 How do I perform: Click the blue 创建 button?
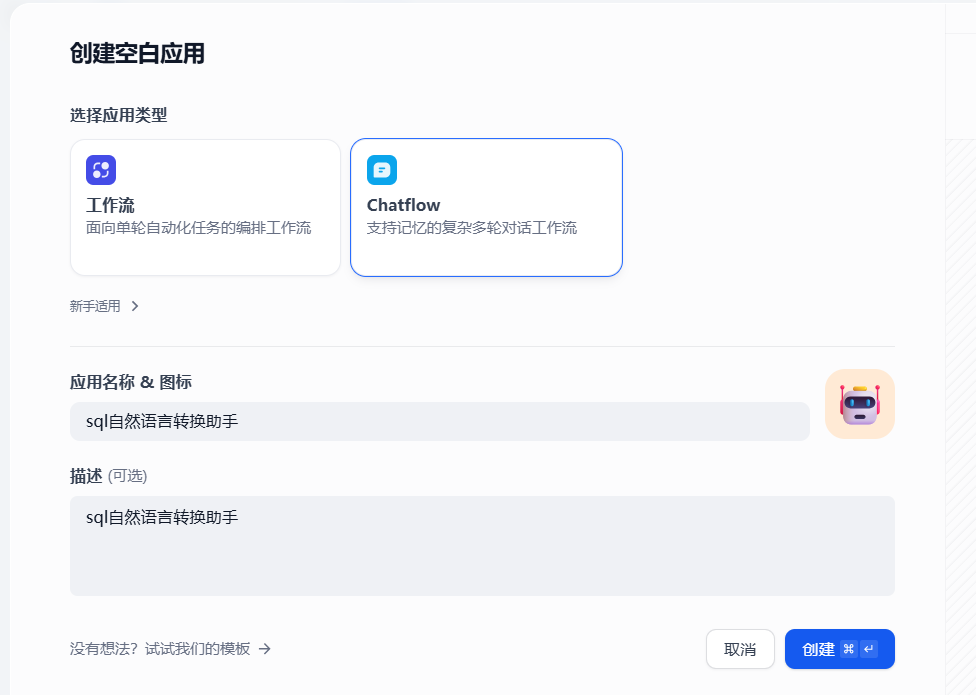[840, 649]
